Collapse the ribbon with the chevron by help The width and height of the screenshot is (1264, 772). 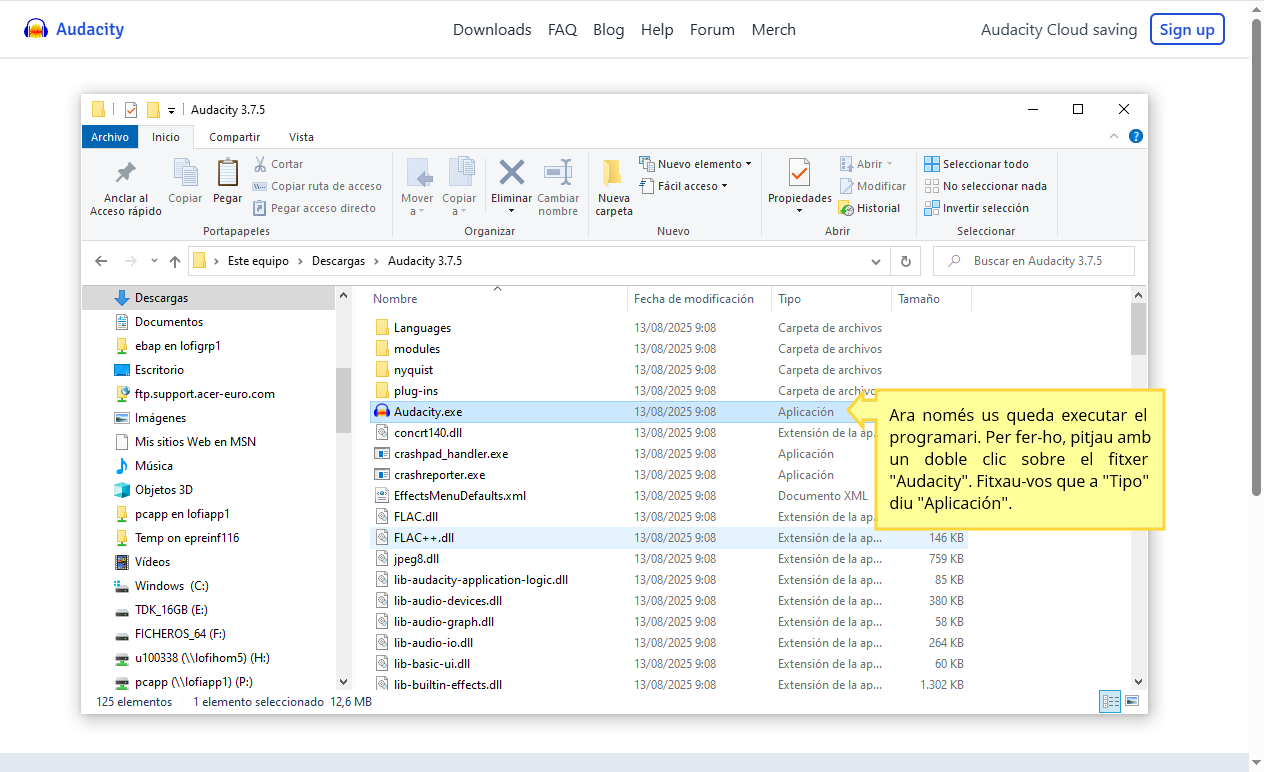[1115, 137]
